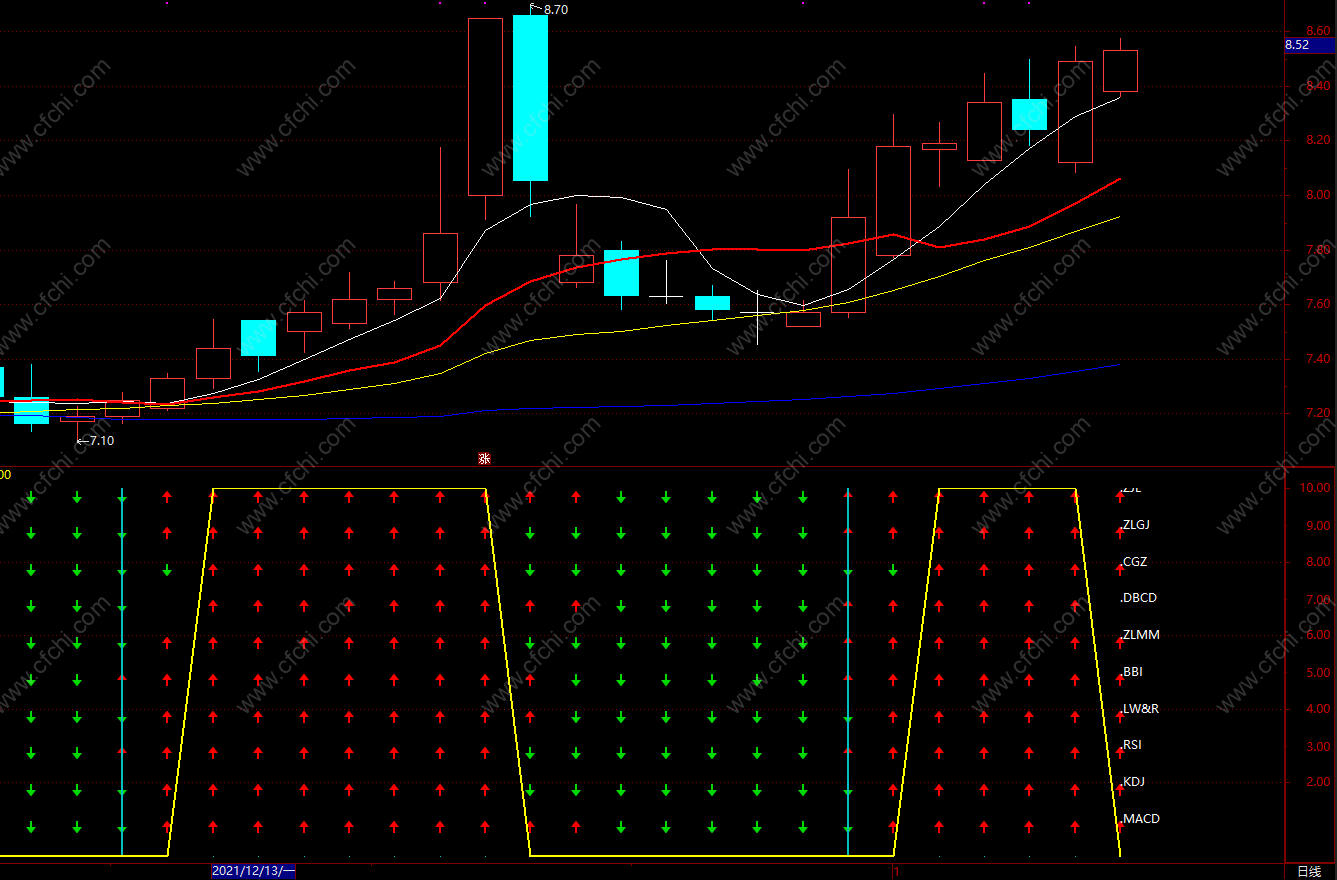Click the 8.00 price axis value
1337x880 pixels.
pos(1319,195)
